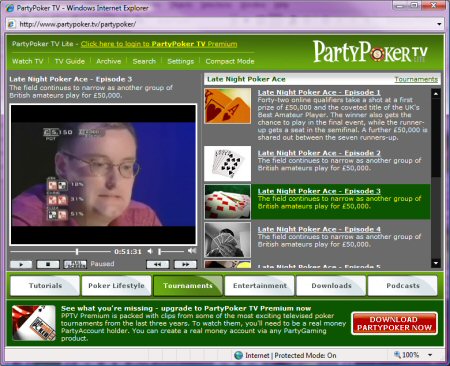Open the Downloads tab
The height and width of the screenshot is (366, 450).
click(x=331, y=286)
